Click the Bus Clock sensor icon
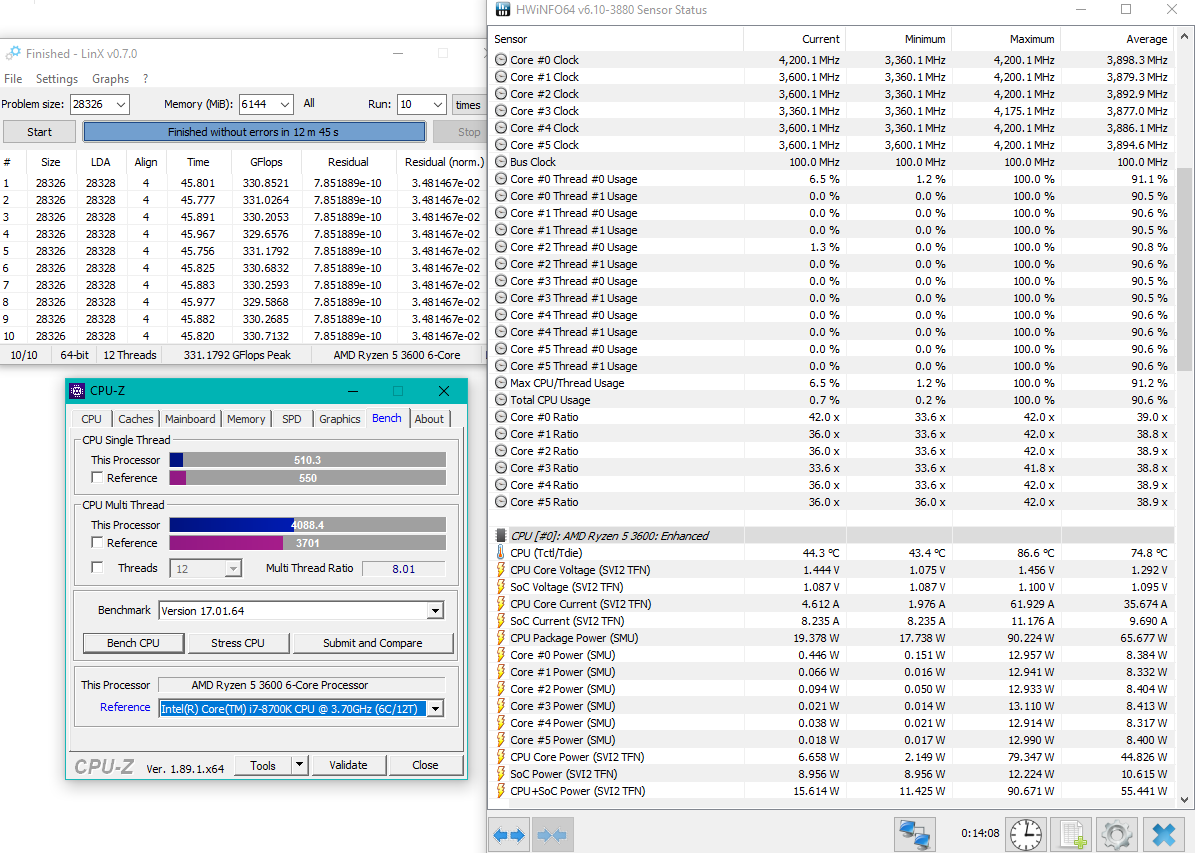 click(x=501, y=162)
